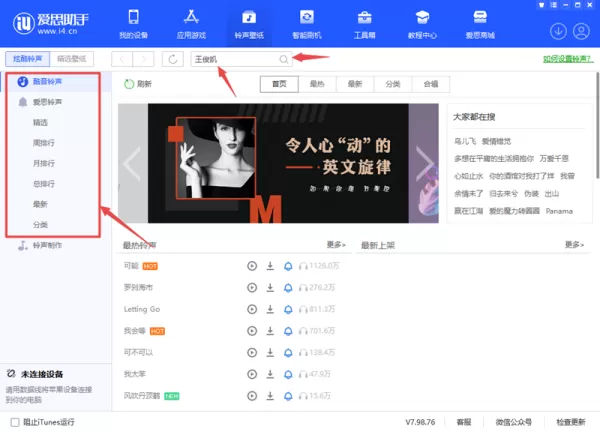Select the 首页 content tab

point(279,84)
